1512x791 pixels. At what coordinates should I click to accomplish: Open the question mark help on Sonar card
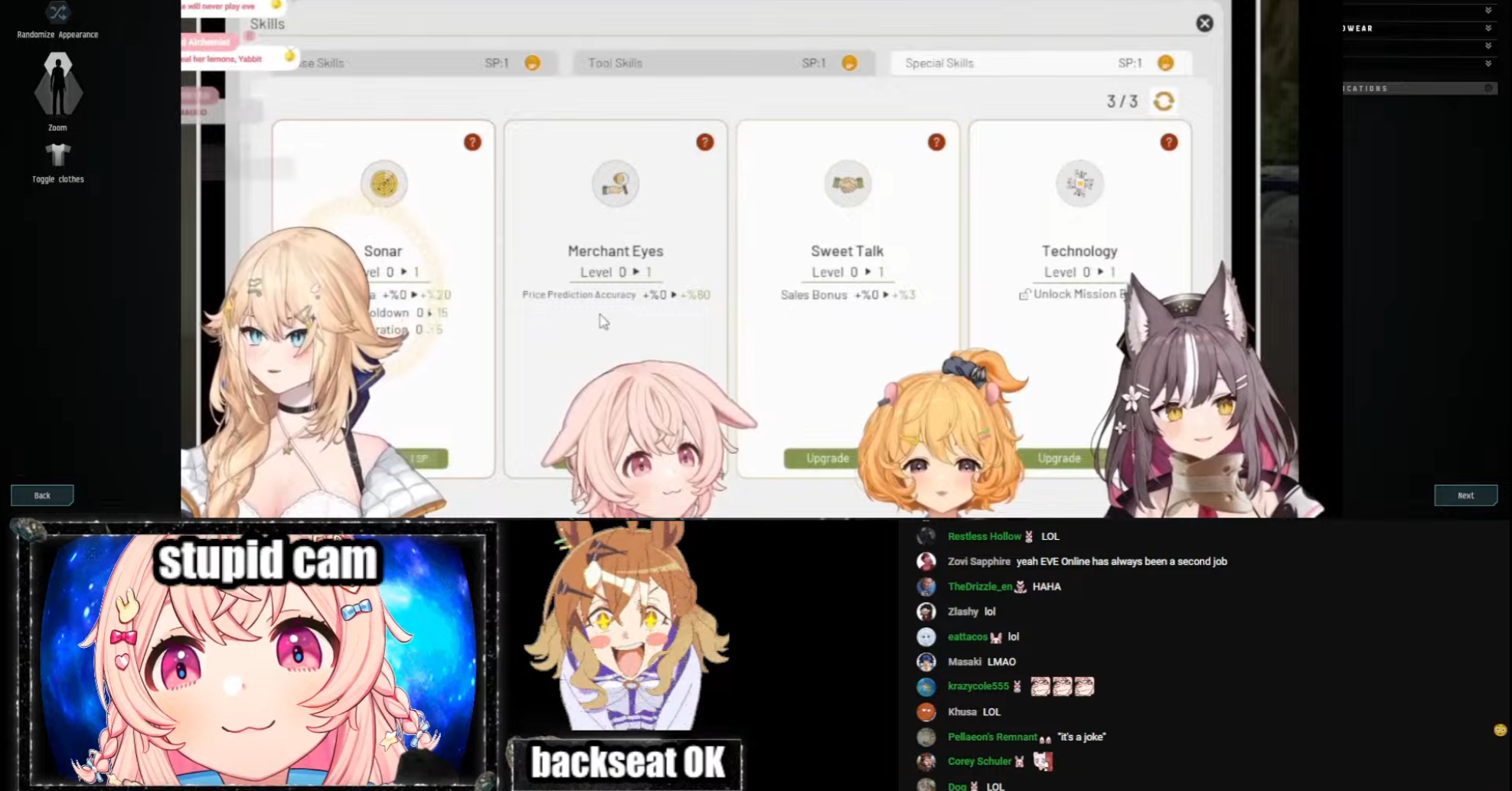point(472,142)
